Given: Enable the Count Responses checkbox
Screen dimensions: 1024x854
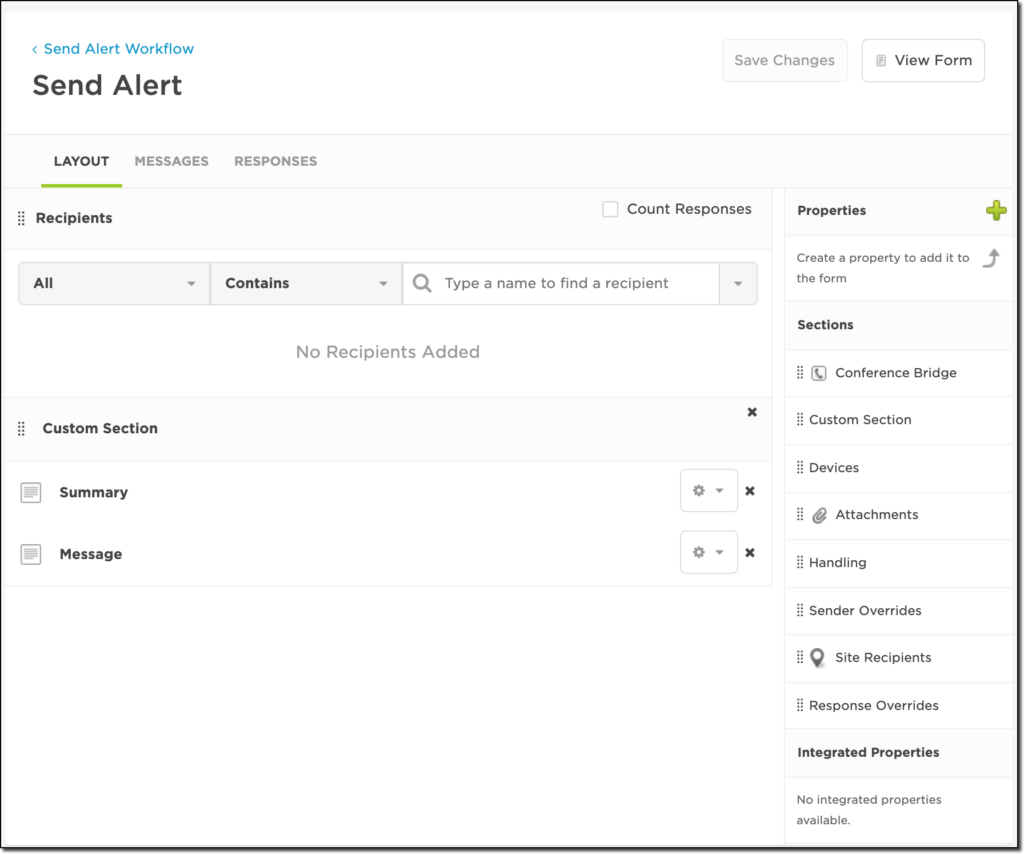Looking at the screenshot, I should pyautogui.click(x=609, y=209).
